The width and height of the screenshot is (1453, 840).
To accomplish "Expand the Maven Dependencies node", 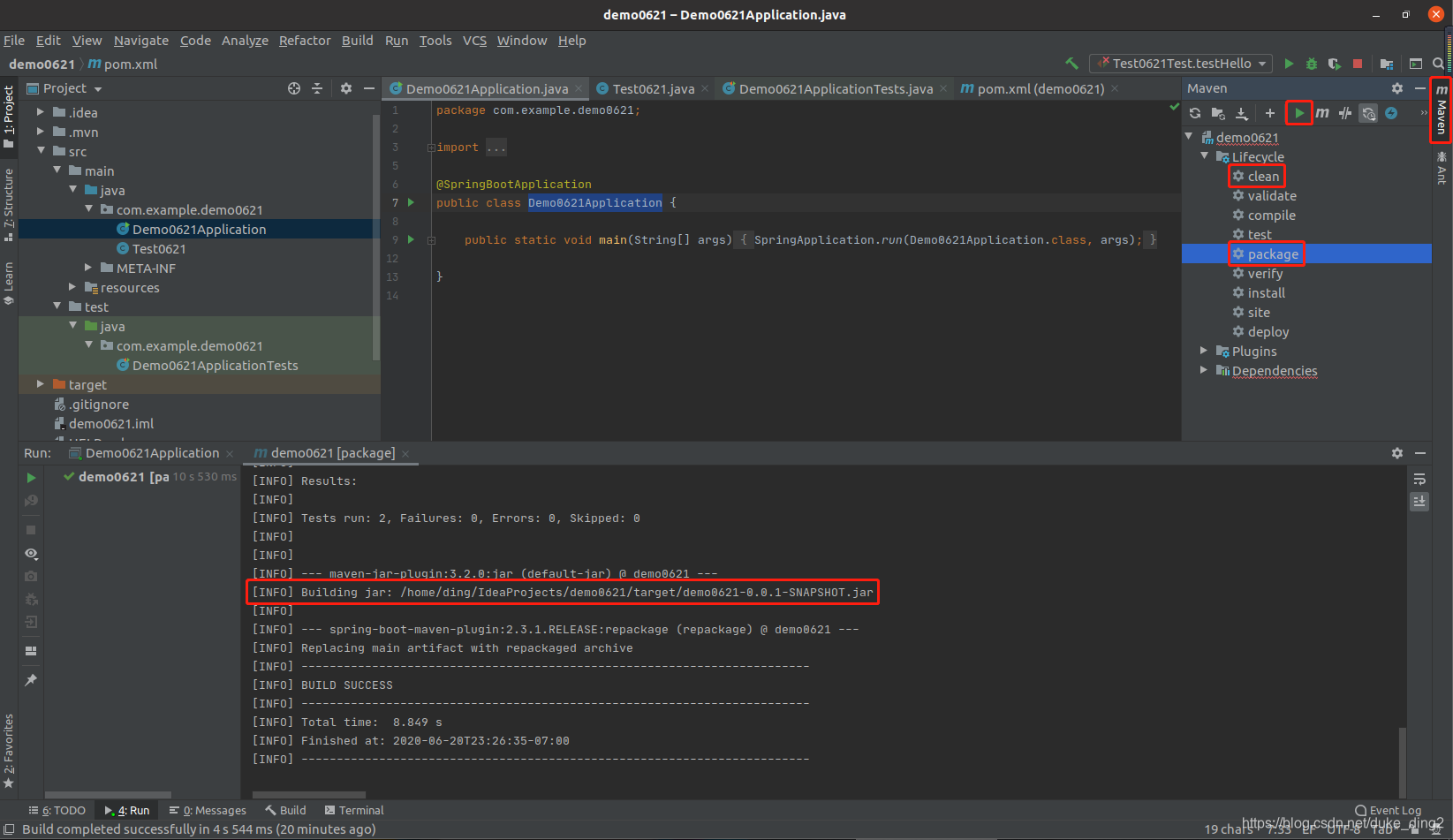I will point(1204,370).
